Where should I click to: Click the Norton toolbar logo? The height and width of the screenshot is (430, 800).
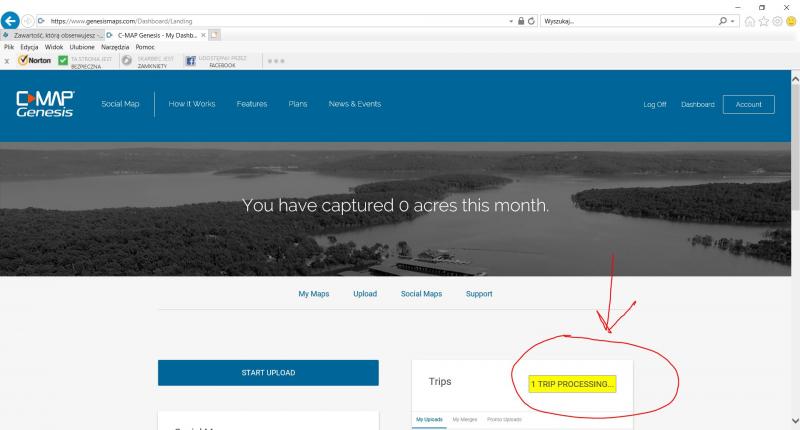(x=34, y=60)
